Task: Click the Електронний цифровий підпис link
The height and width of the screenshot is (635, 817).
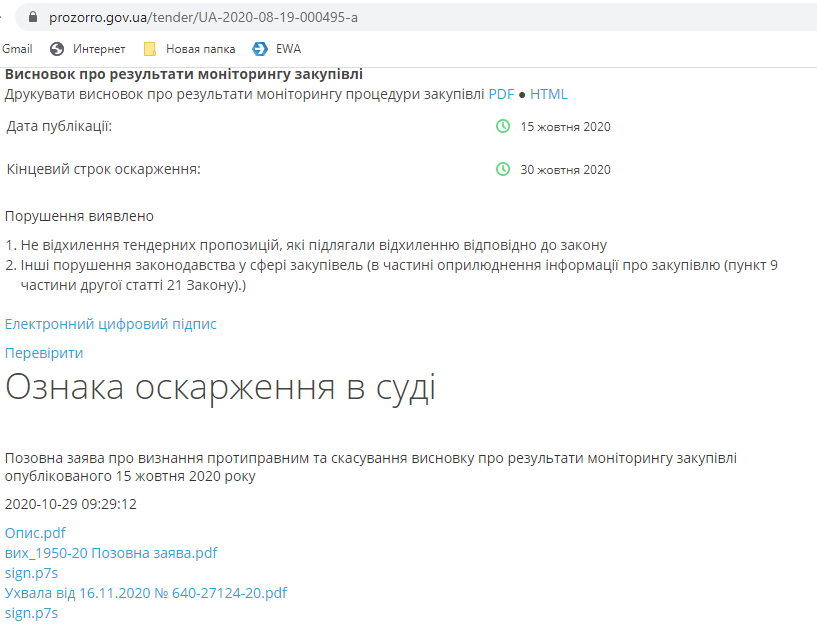Action: pos(110,324)
